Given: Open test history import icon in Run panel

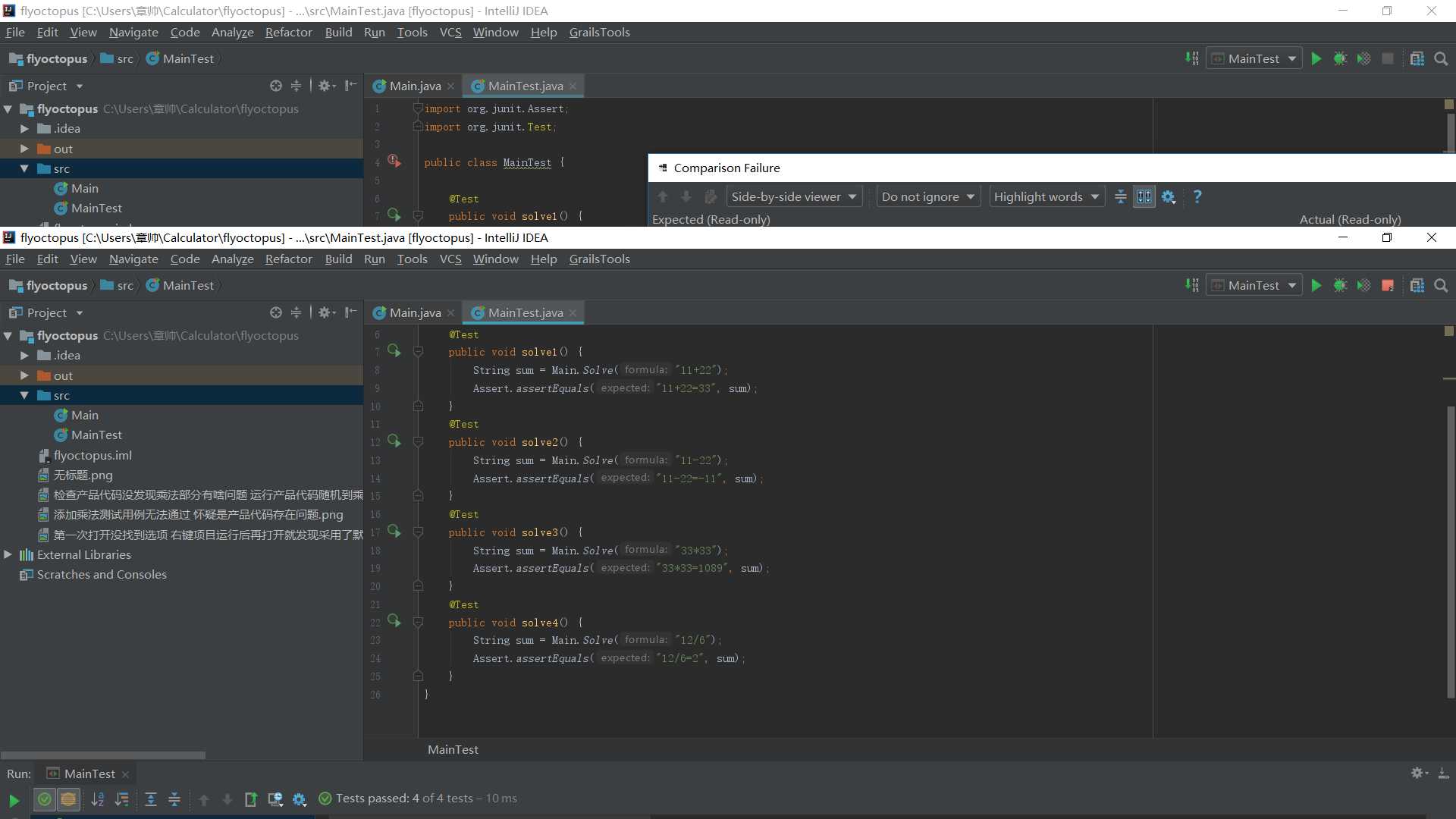Looking at the screenshot, I should (x=275, y=799).
